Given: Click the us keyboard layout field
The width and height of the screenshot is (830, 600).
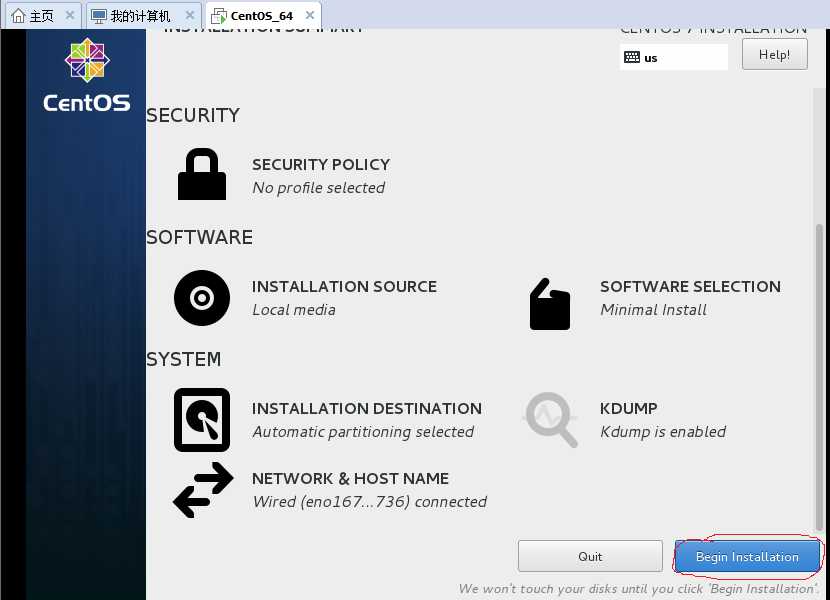Looking at the screenshot, I should click(673, 57).
